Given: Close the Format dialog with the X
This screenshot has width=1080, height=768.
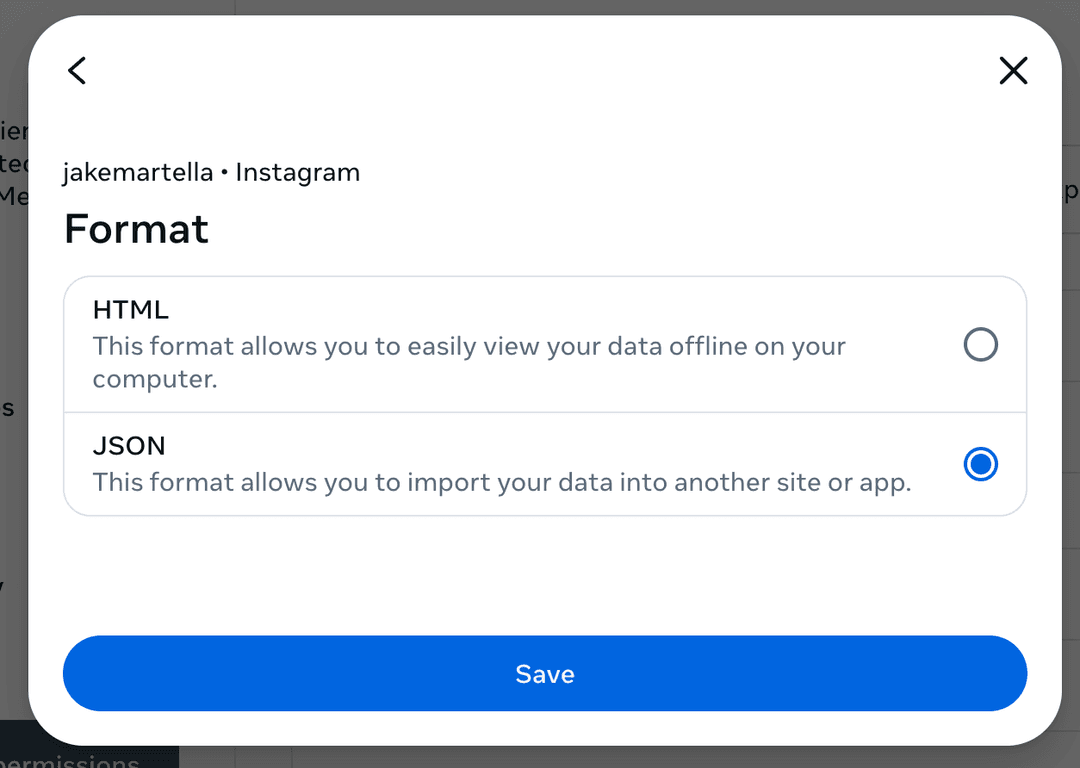Looking at the screenshot, I should pos(1013,71).
